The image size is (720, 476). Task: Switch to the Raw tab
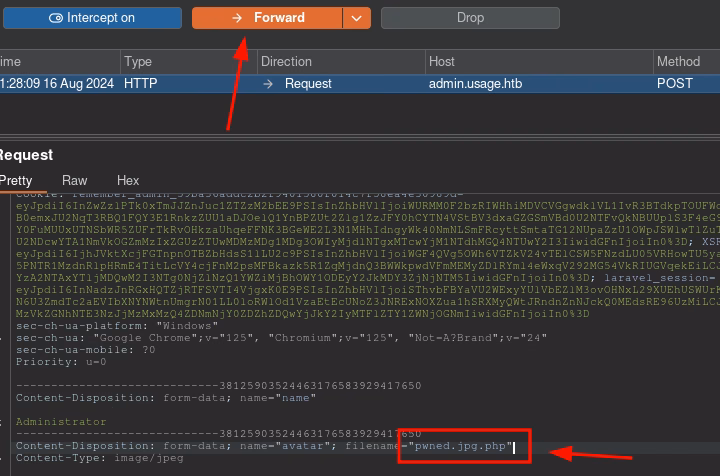(74, 180)
